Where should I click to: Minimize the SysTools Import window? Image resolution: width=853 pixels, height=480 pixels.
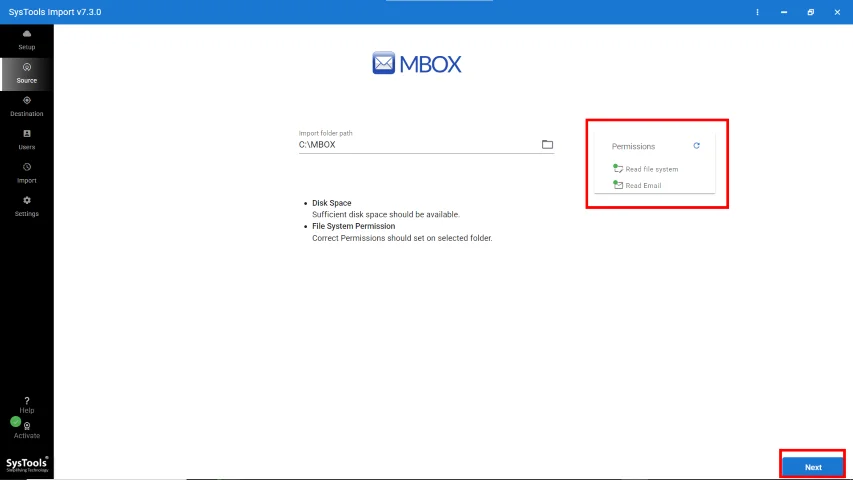[784, 12]
